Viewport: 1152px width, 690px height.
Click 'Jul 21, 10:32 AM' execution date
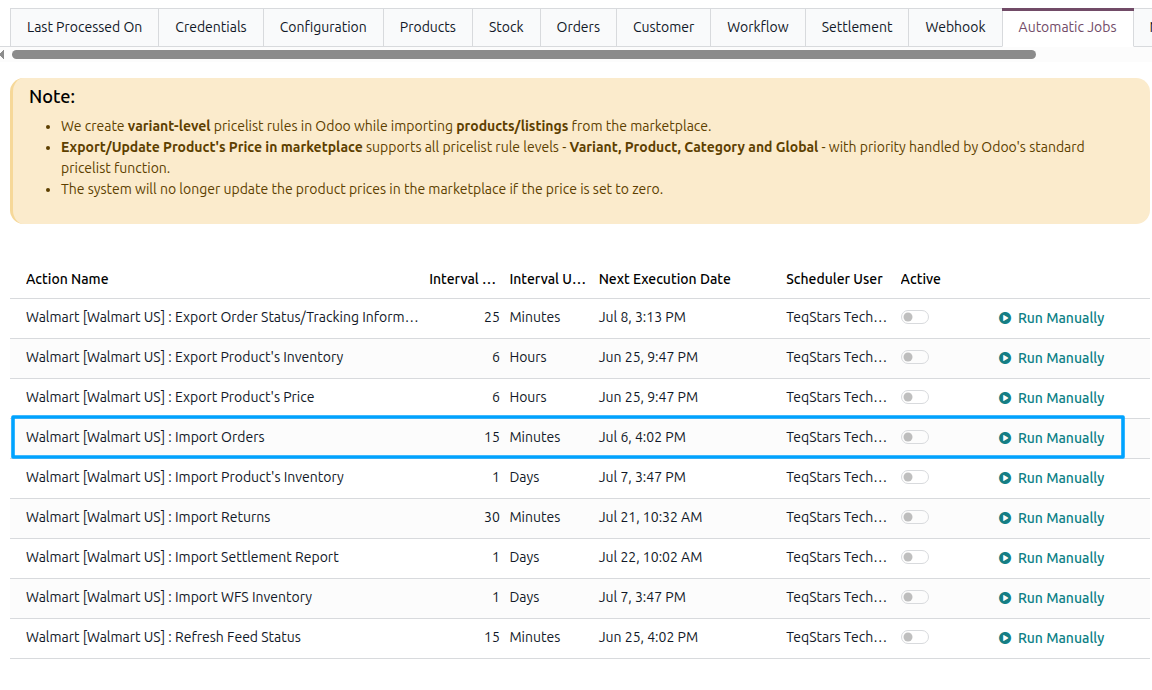click(650, 517)
